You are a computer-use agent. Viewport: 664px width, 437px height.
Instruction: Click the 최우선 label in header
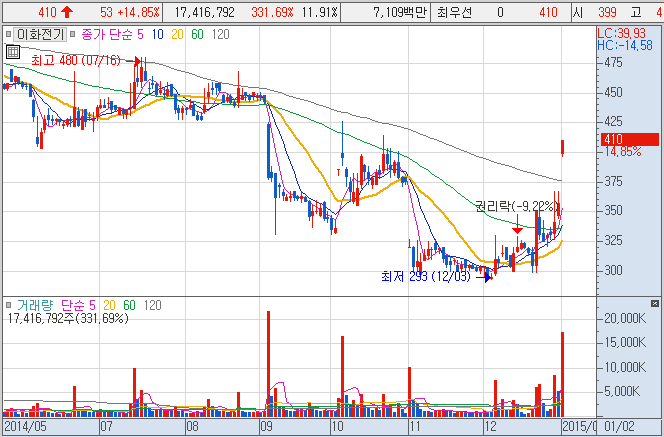pyautogui.click(x=454, y=12)
